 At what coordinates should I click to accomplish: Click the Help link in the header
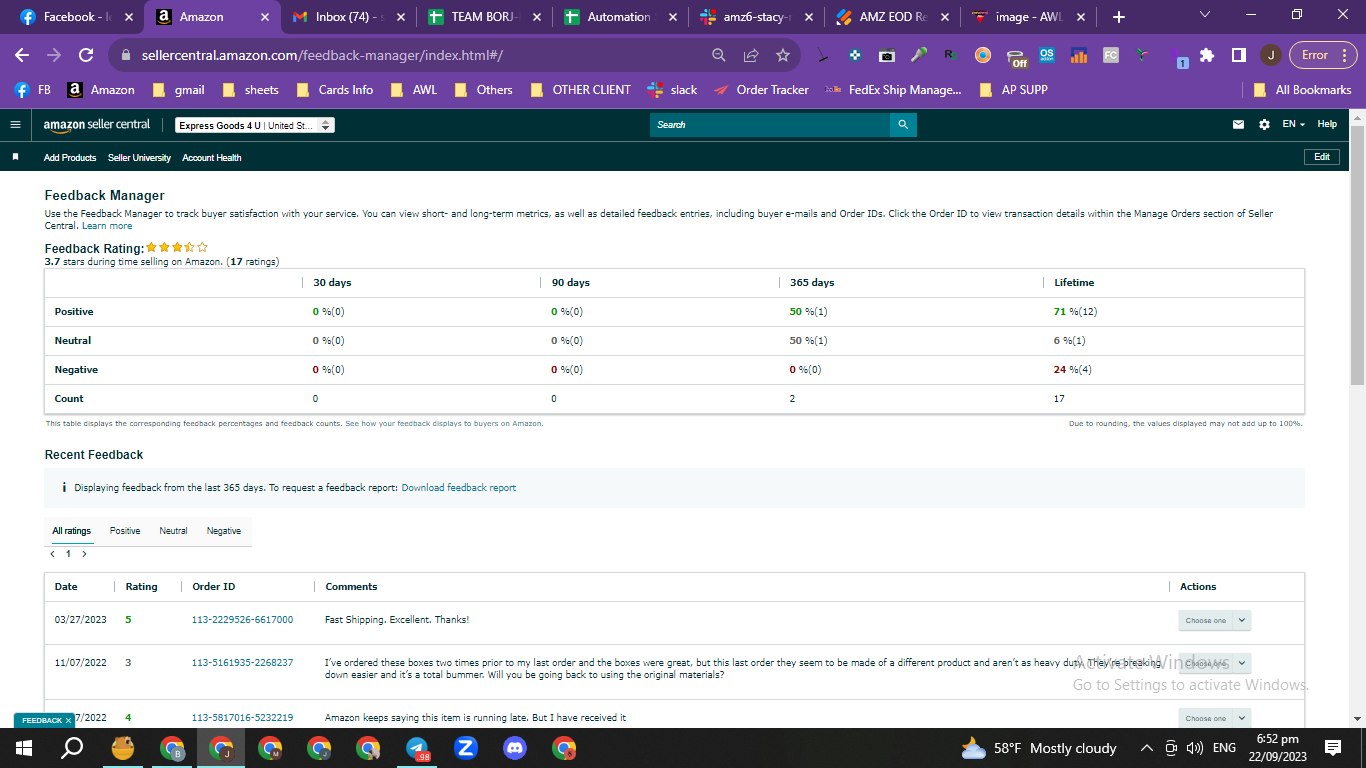1327,124
